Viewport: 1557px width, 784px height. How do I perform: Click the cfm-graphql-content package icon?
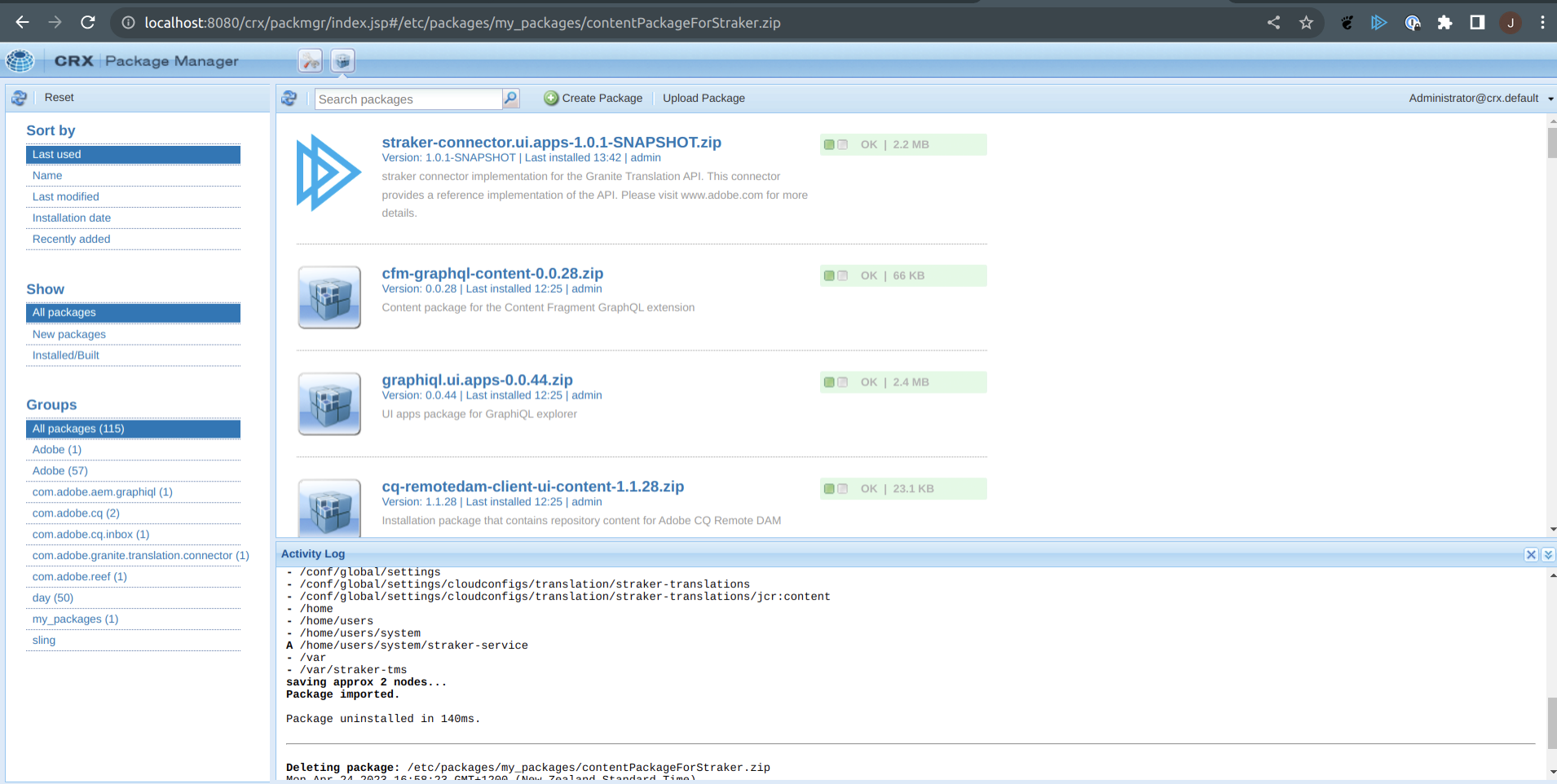click(329, 297)
